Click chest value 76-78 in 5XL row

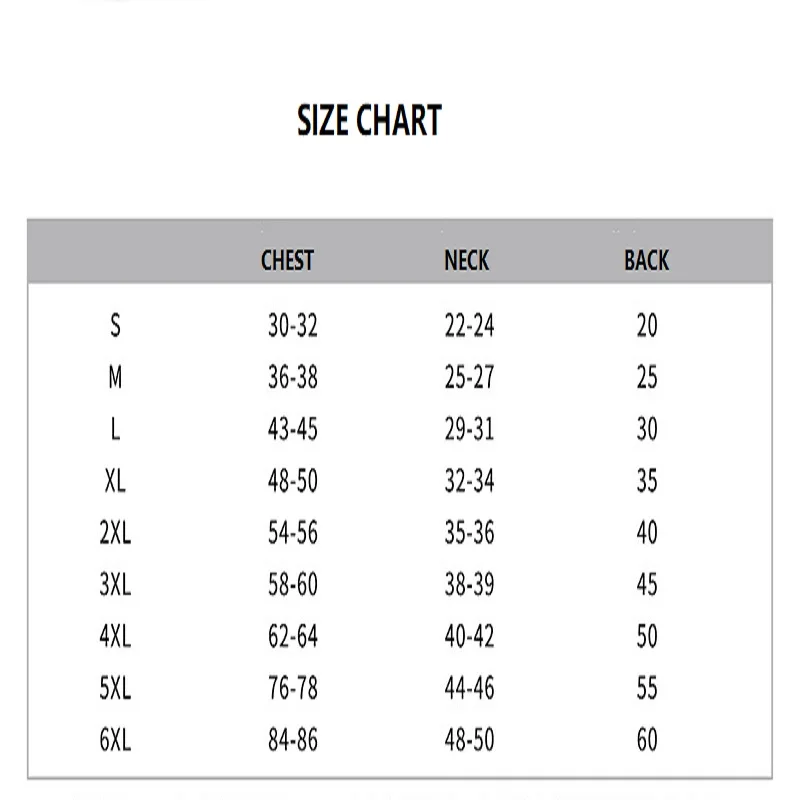coord(292,689)
